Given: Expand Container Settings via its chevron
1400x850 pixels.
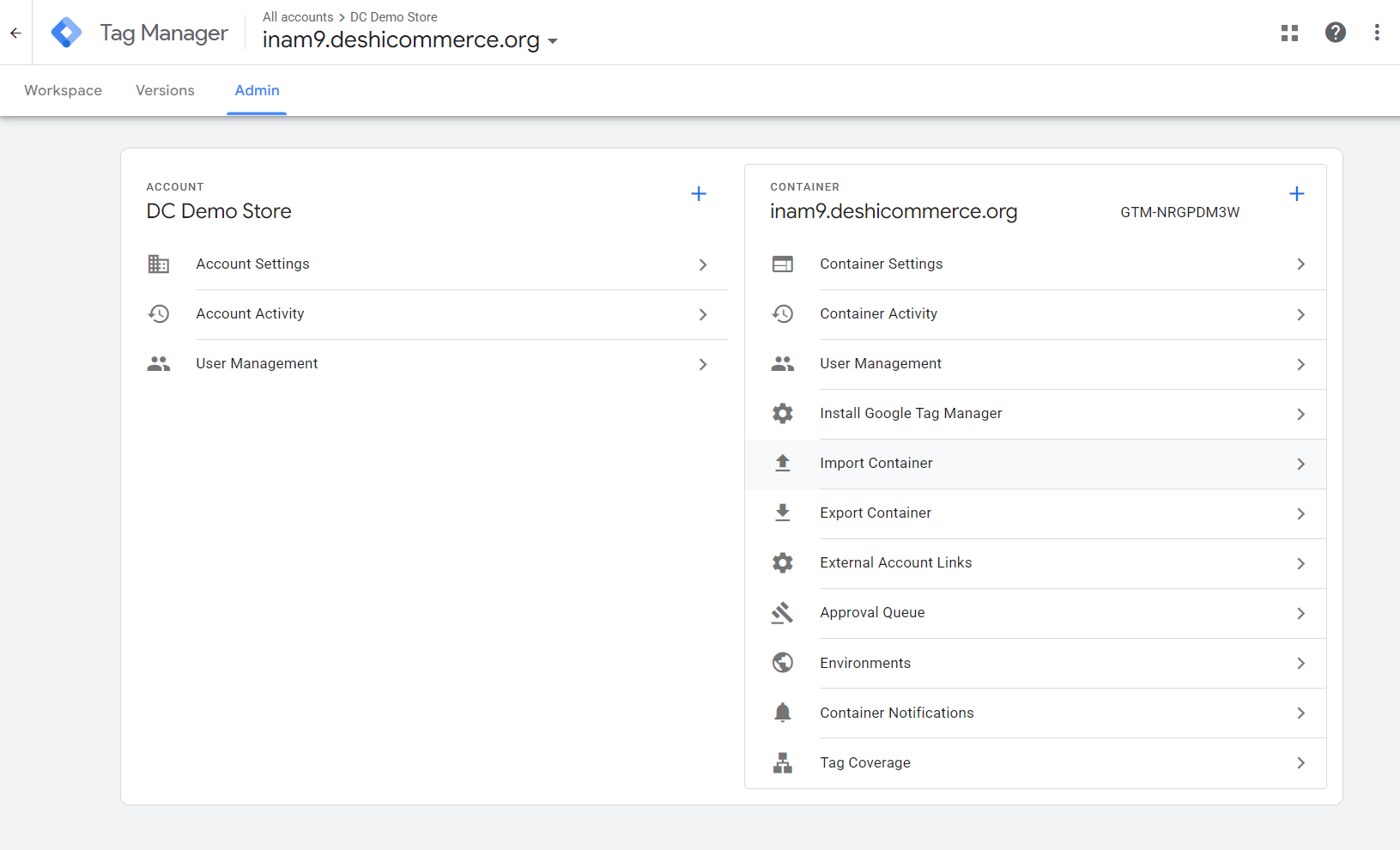Looking at the screenshot, I should [1301, 264].
